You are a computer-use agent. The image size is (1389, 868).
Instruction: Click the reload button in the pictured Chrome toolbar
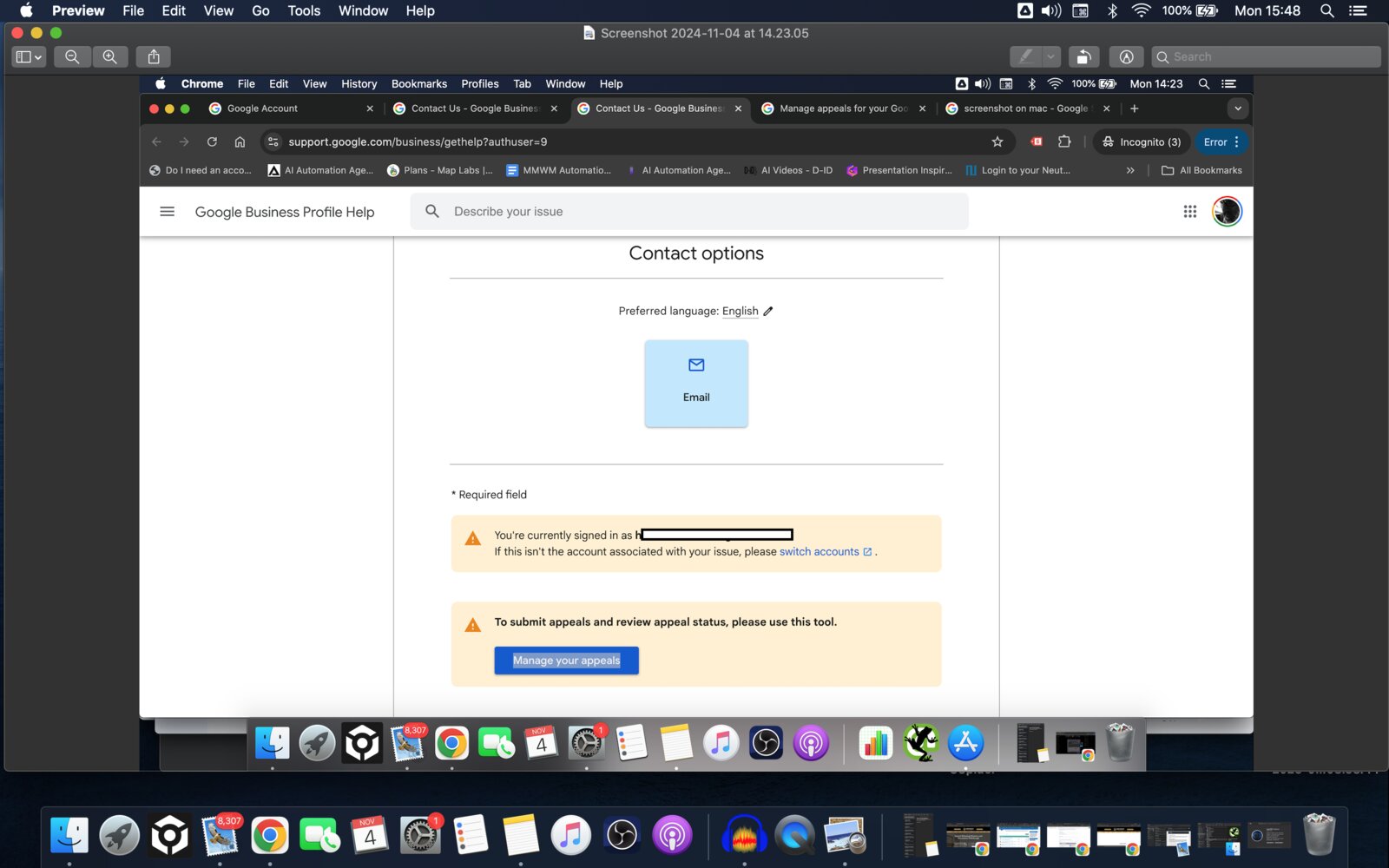(x=212, y=141)
